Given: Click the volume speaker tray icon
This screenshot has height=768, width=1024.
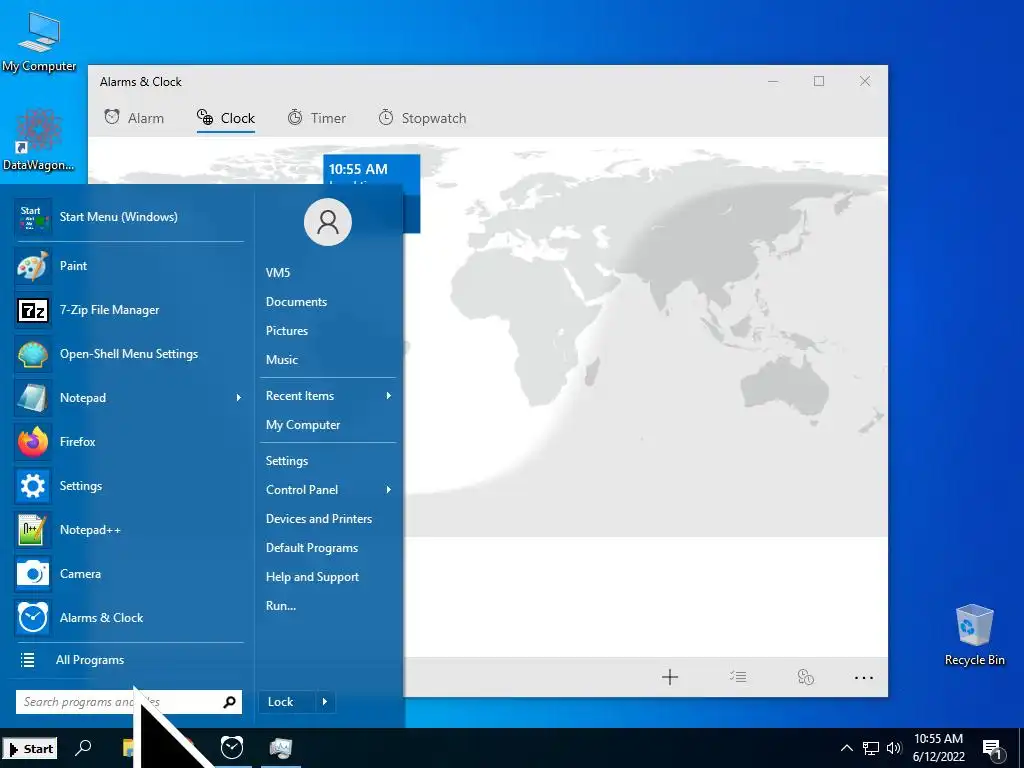Looking at the screenshot, I should [x=894, y=748].
